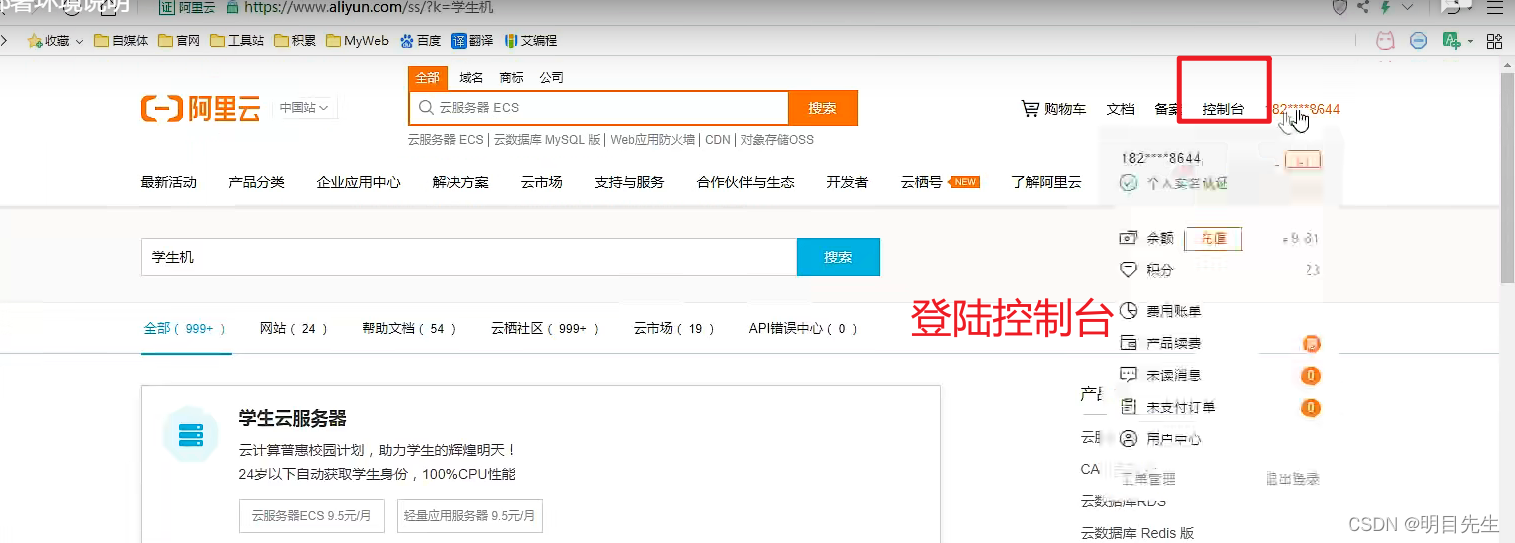Switch to the 云栖社区 results tab
Viewport: 1515px width, 543px height.
coord(545,328)
